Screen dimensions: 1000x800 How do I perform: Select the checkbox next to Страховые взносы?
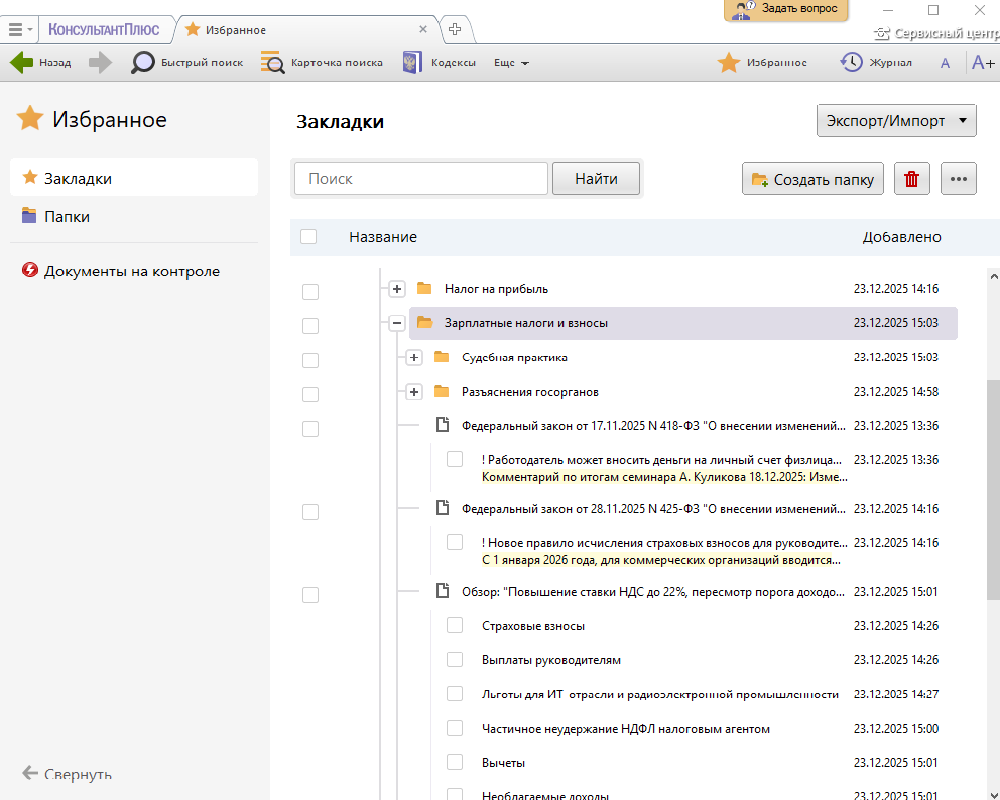(x=455, y=625)
